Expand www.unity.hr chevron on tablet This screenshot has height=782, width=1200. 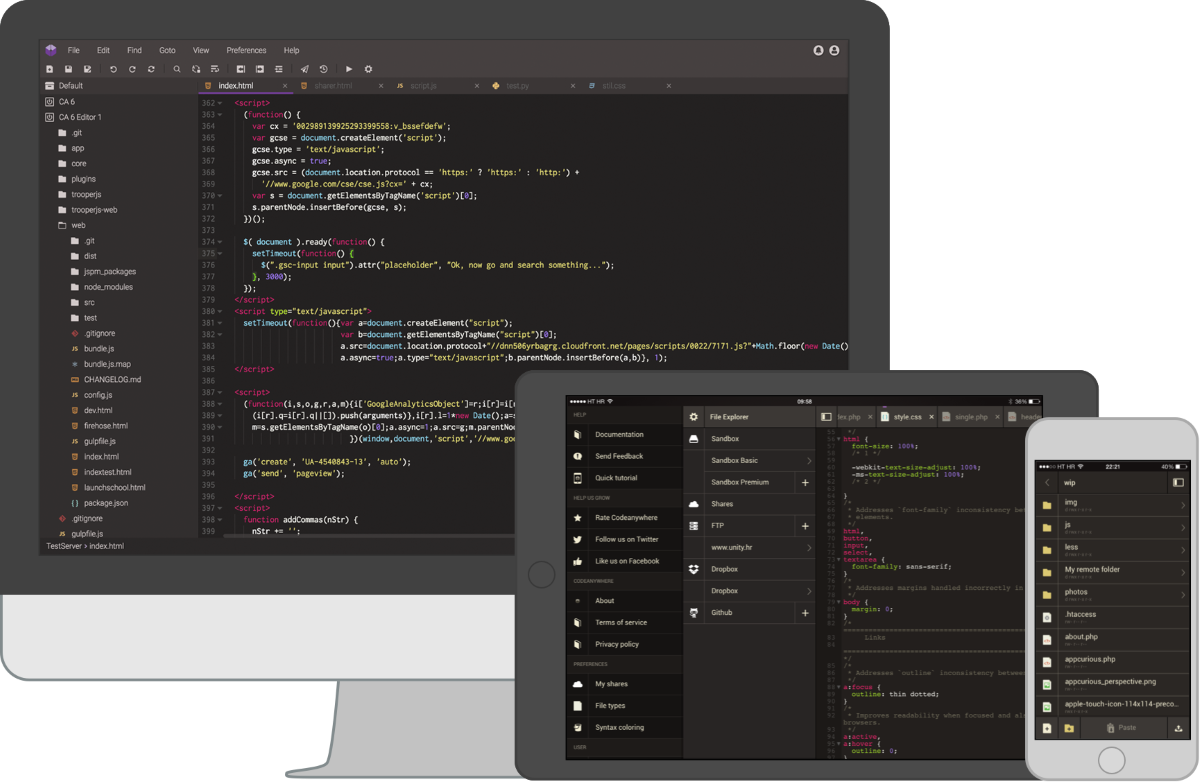click(808, 548)
